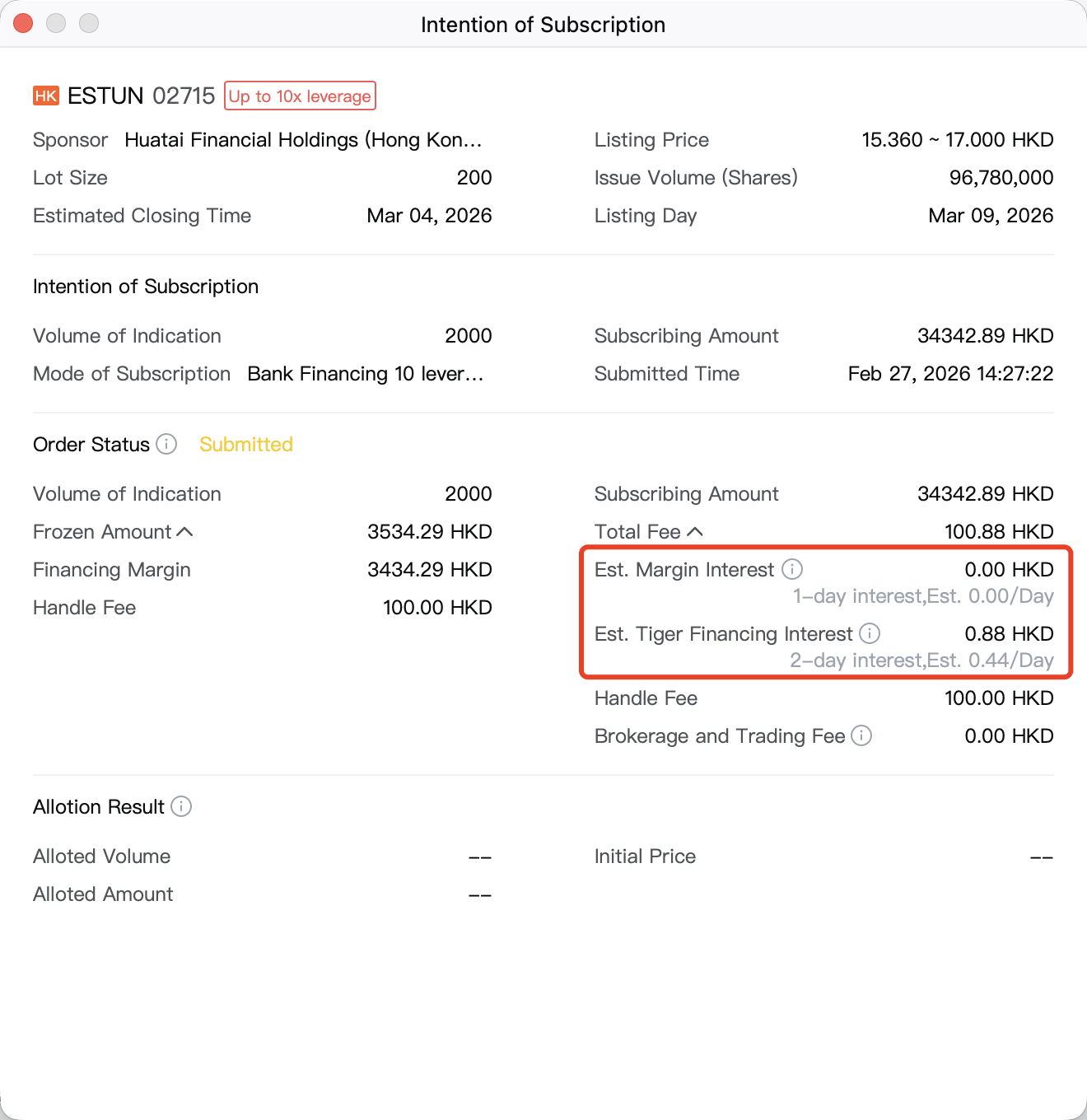Click the Allotion Result info icon
Screen dimensions: 1087x1120
coord(181,806)
